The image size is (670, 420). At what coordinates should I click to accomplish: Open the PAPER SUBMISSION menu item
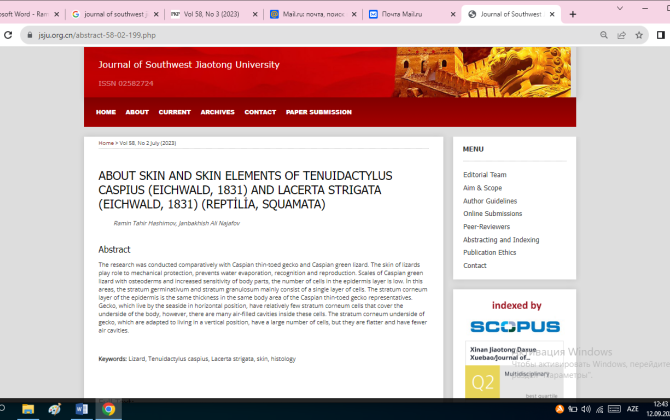click(x=318, y=112)
